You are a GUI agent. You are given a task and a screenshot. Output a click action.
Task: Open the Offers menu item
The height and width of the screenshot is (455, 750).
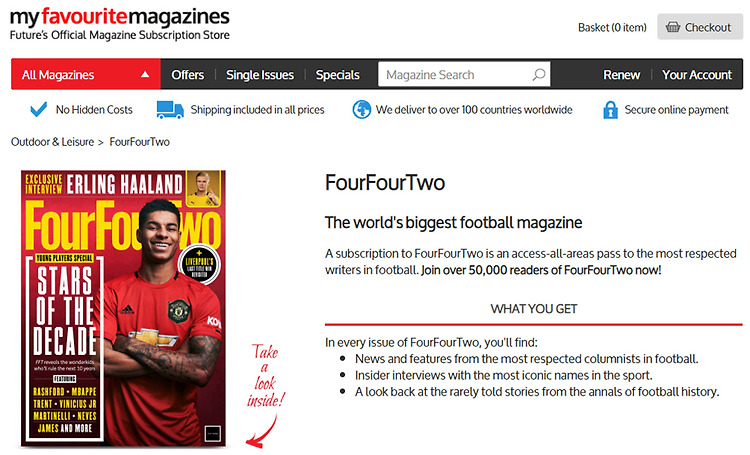tap(188, 75)
